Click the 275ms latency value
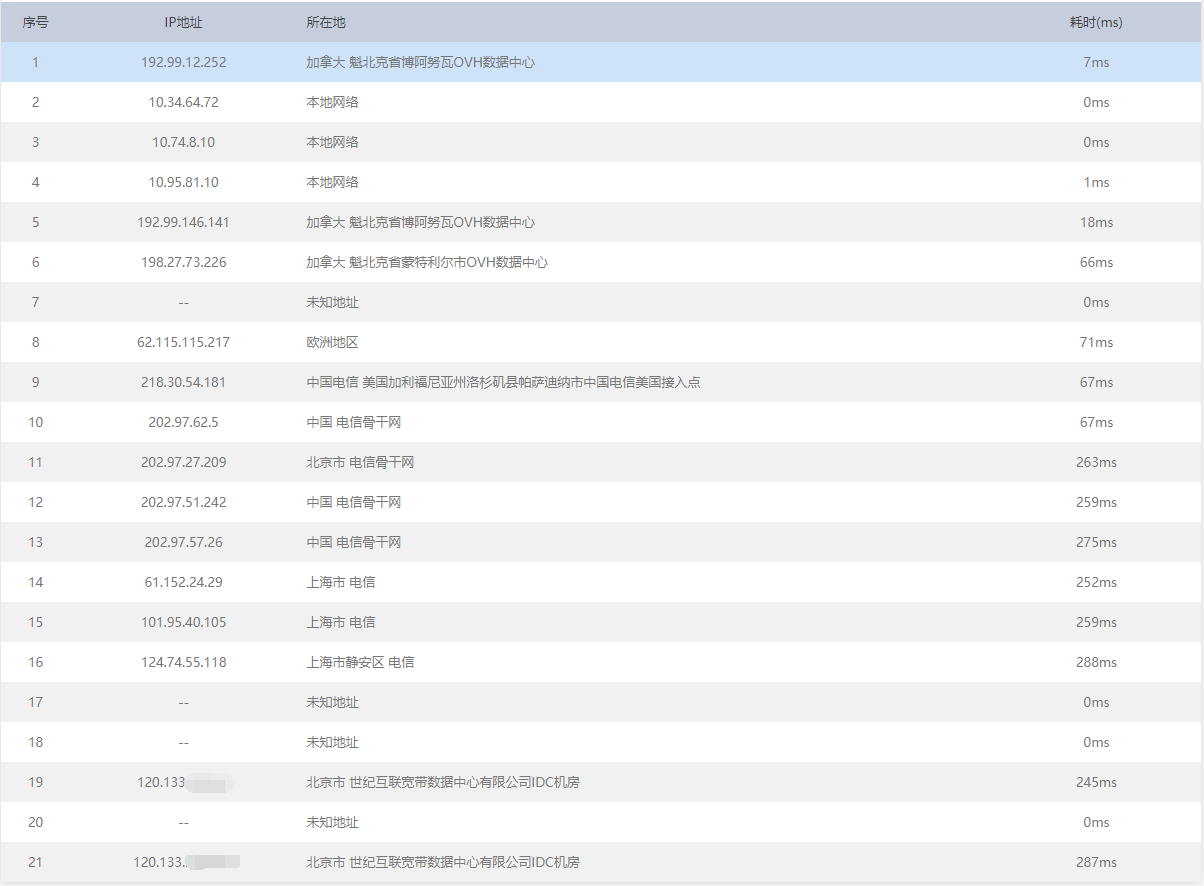1204x886 pixels. (1096, 542)
